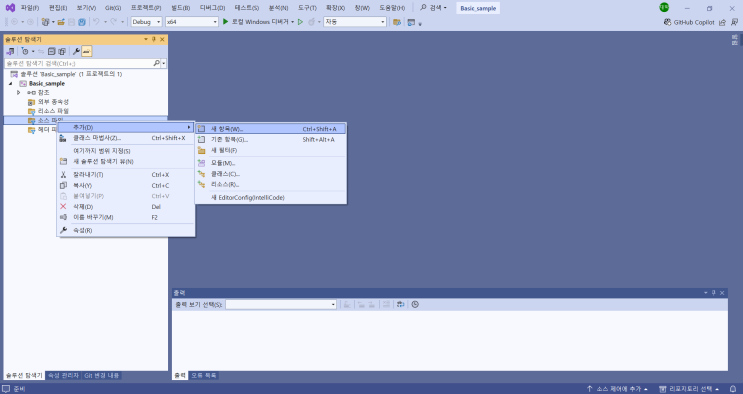Image resolution: width=743 pixels, height=394 pixels.
Task: Click the Solution Explorer search input field
Action: coord(79,63)
